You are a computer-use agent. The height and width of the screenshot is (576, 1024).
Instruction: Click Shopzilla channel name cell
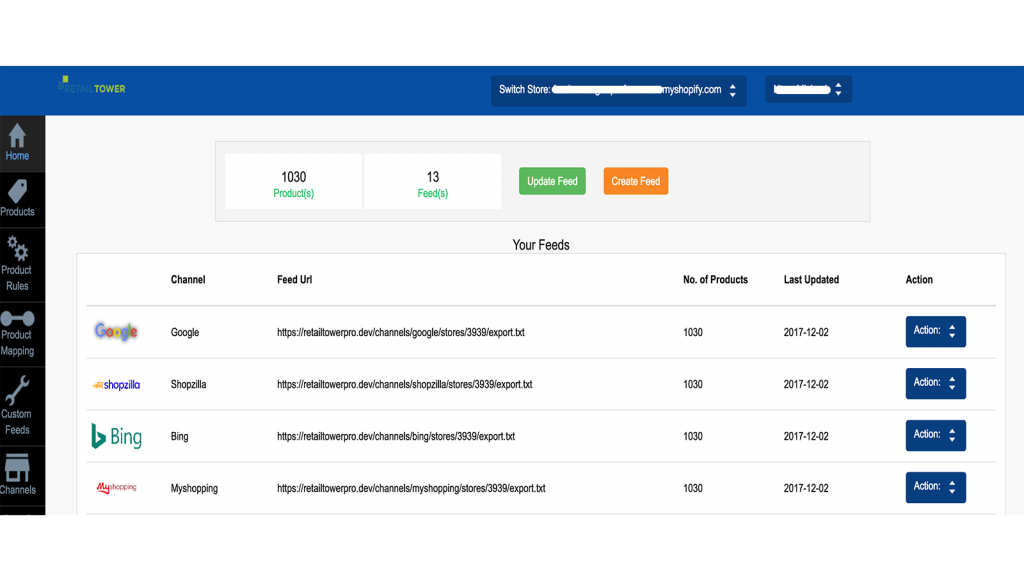[188, 385]
